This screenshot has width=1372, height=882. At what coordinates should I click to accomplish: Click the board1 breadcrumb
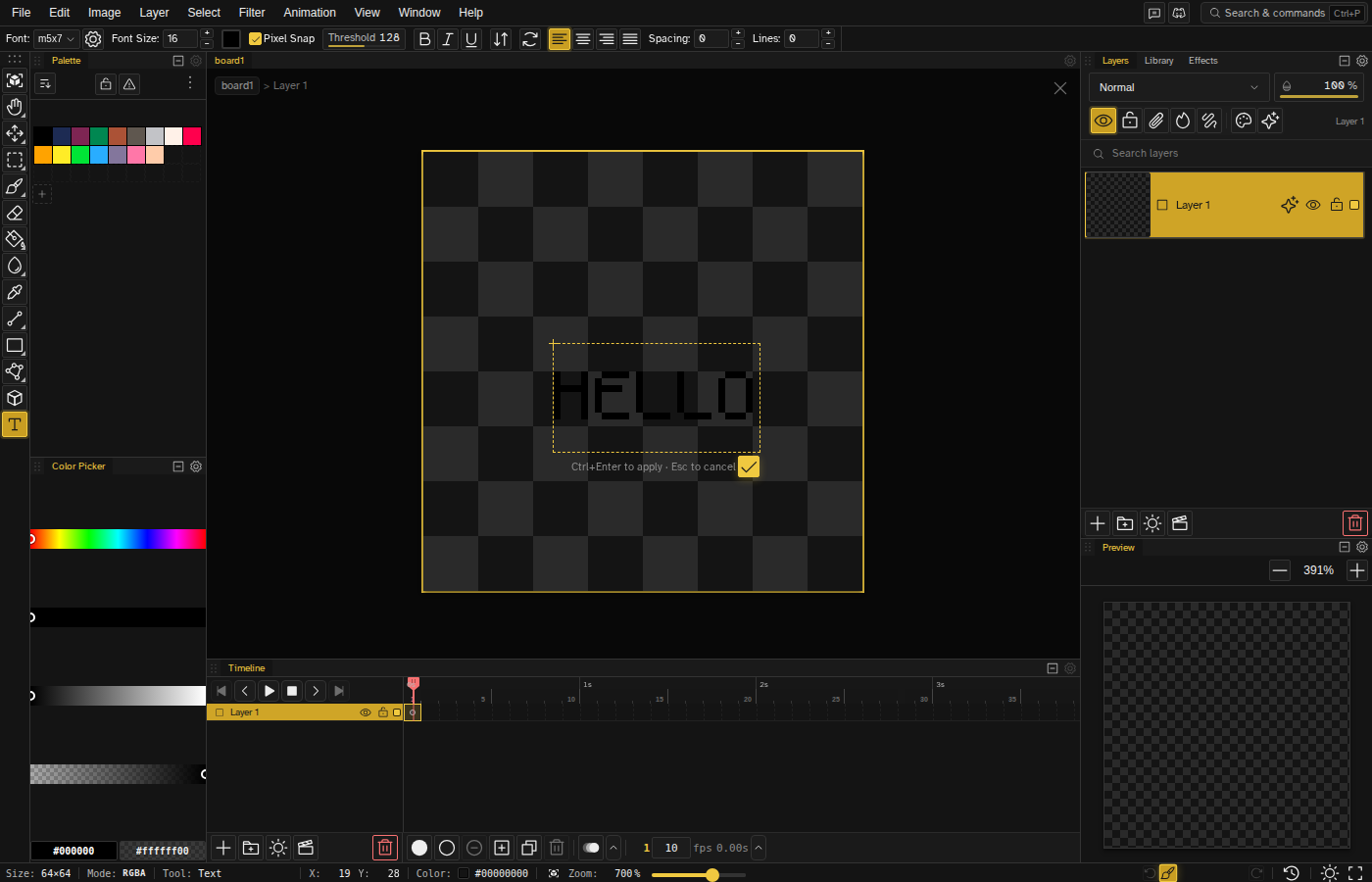point(237,85)
